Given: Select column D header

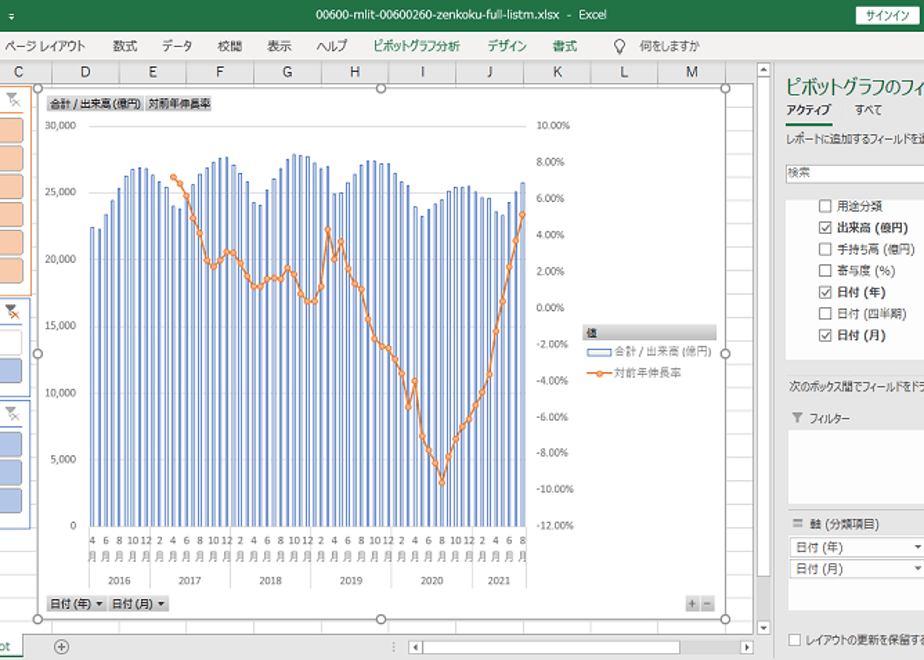Looking at the screenshot, I should click(85, 72).
